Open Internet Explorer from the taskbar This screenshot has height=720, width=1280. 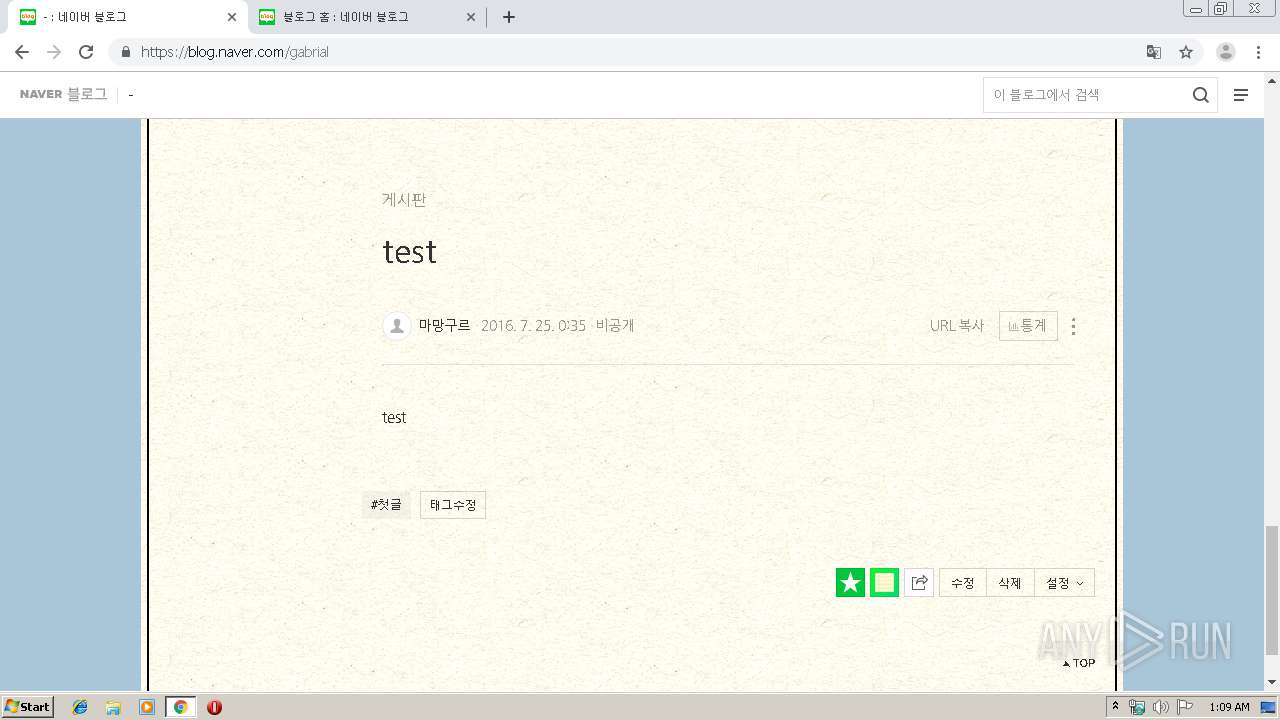click(x=80, y=707)
